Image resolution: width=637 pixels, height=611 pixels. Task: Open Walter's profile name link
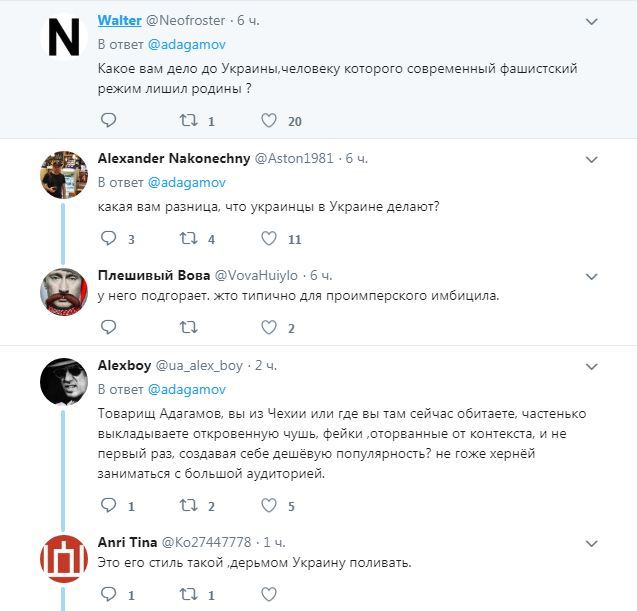click(119, 21)
